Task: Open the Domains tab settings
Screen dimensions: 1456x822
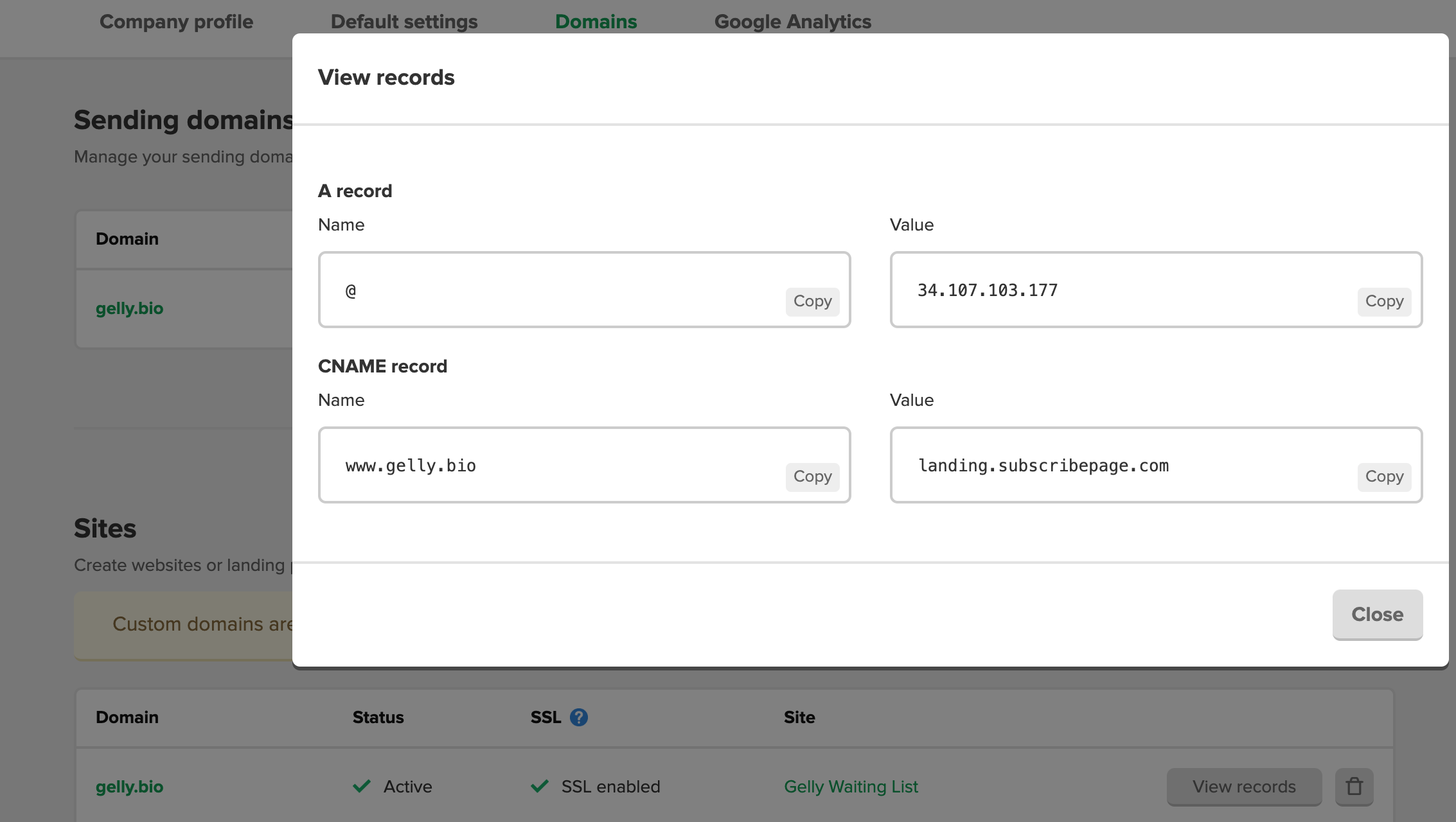Action: pyautogui.click(x=597, y=20)
